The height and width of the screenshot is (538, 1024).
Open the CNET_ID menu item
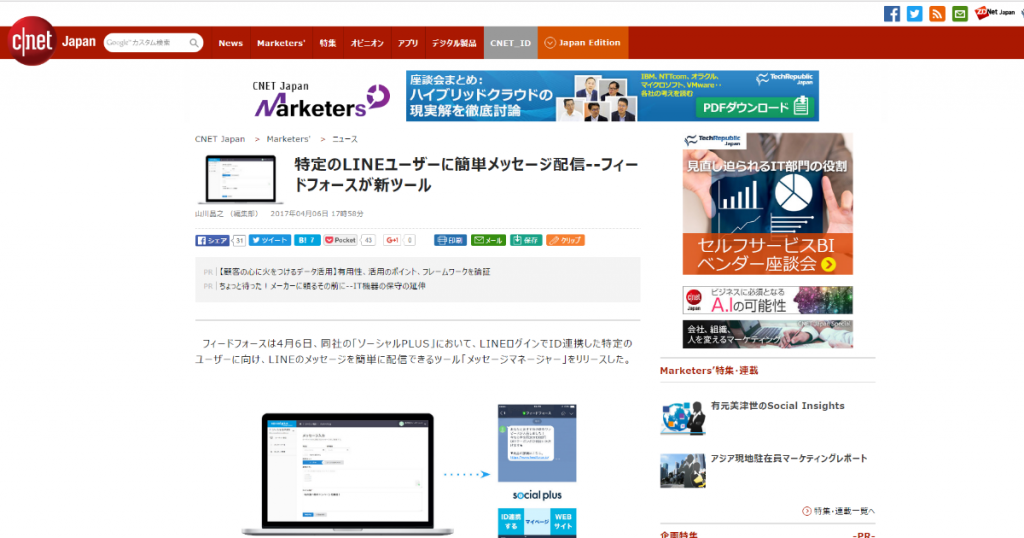[511, 43]
